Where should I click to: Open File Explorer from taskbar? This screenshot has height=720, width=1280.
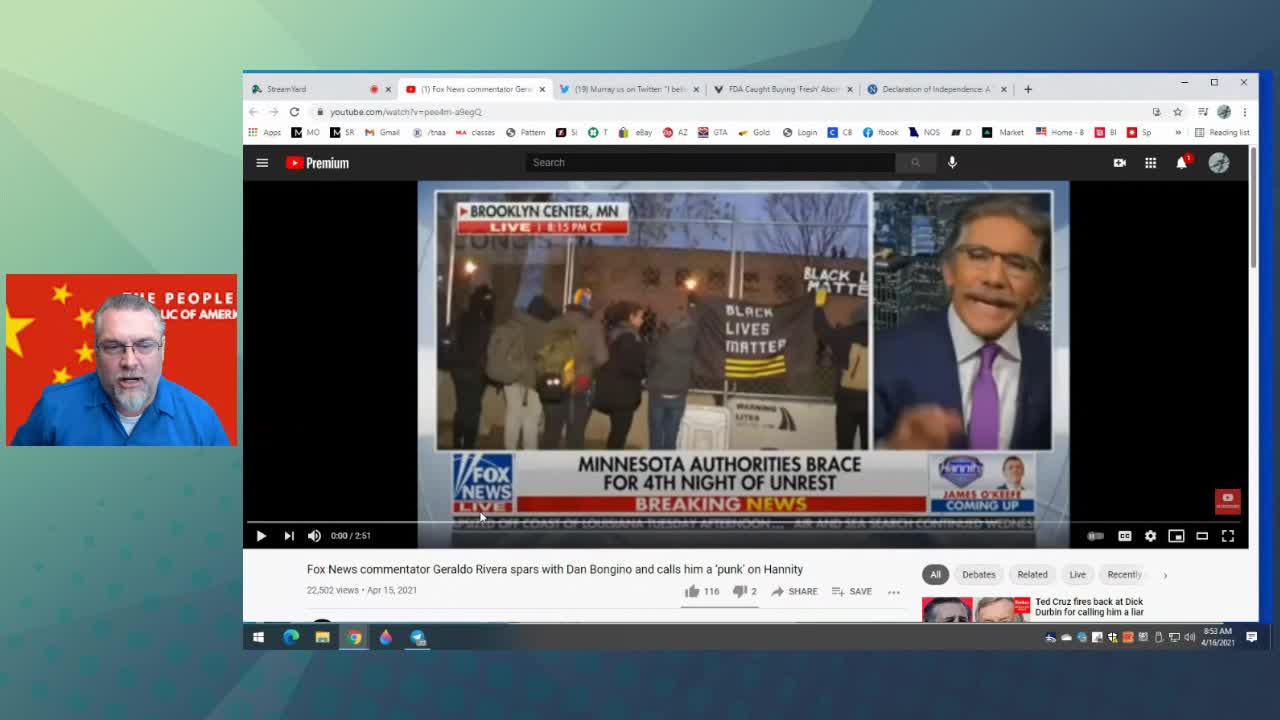[x=323, y=637]
